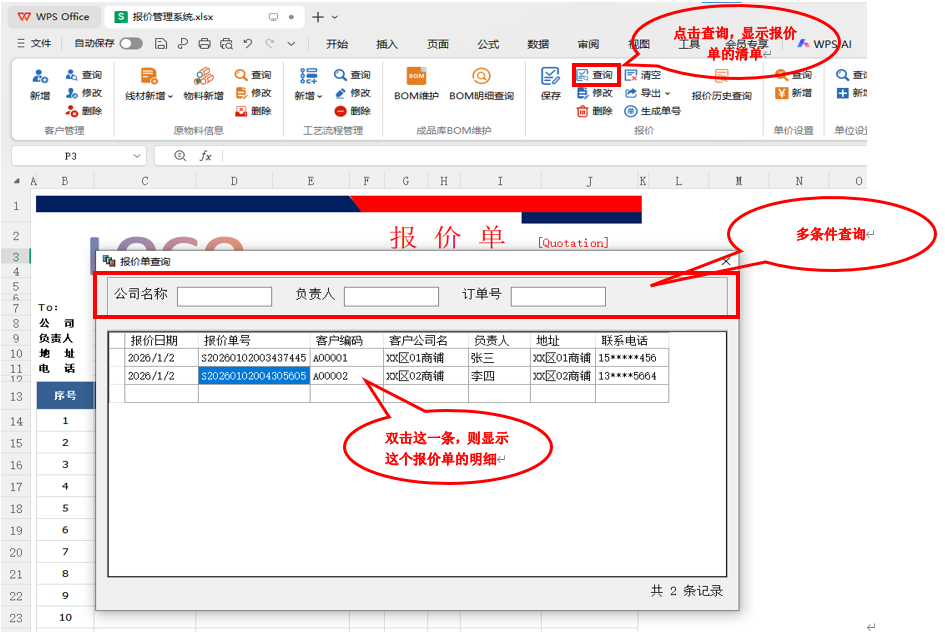Switch to the 开始 ribbon tab

[337, 44]
